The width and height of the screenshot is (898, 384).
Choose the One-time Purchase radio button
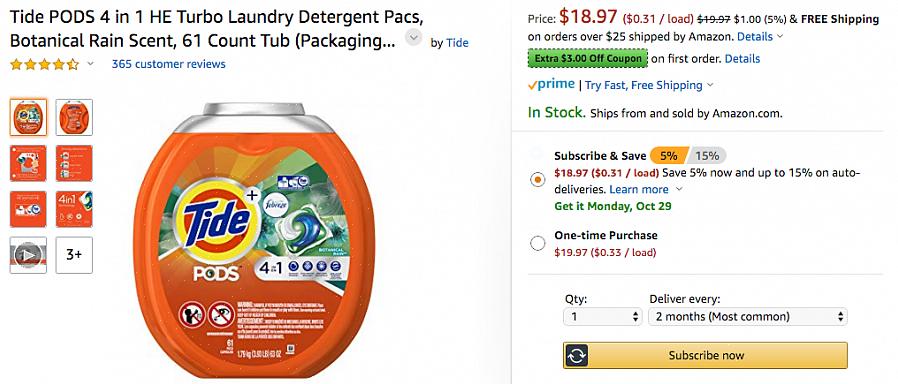(537, 243)
